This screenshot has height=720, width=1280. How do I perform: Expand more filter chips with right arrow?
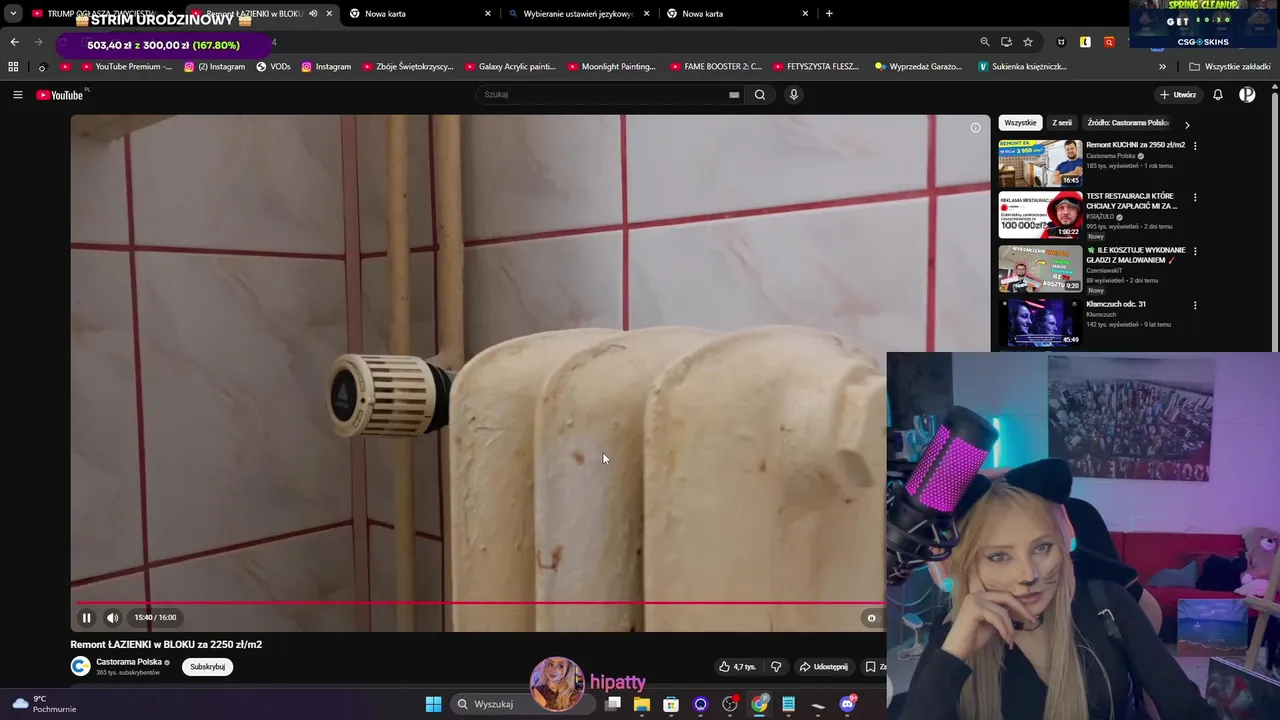1187,125
